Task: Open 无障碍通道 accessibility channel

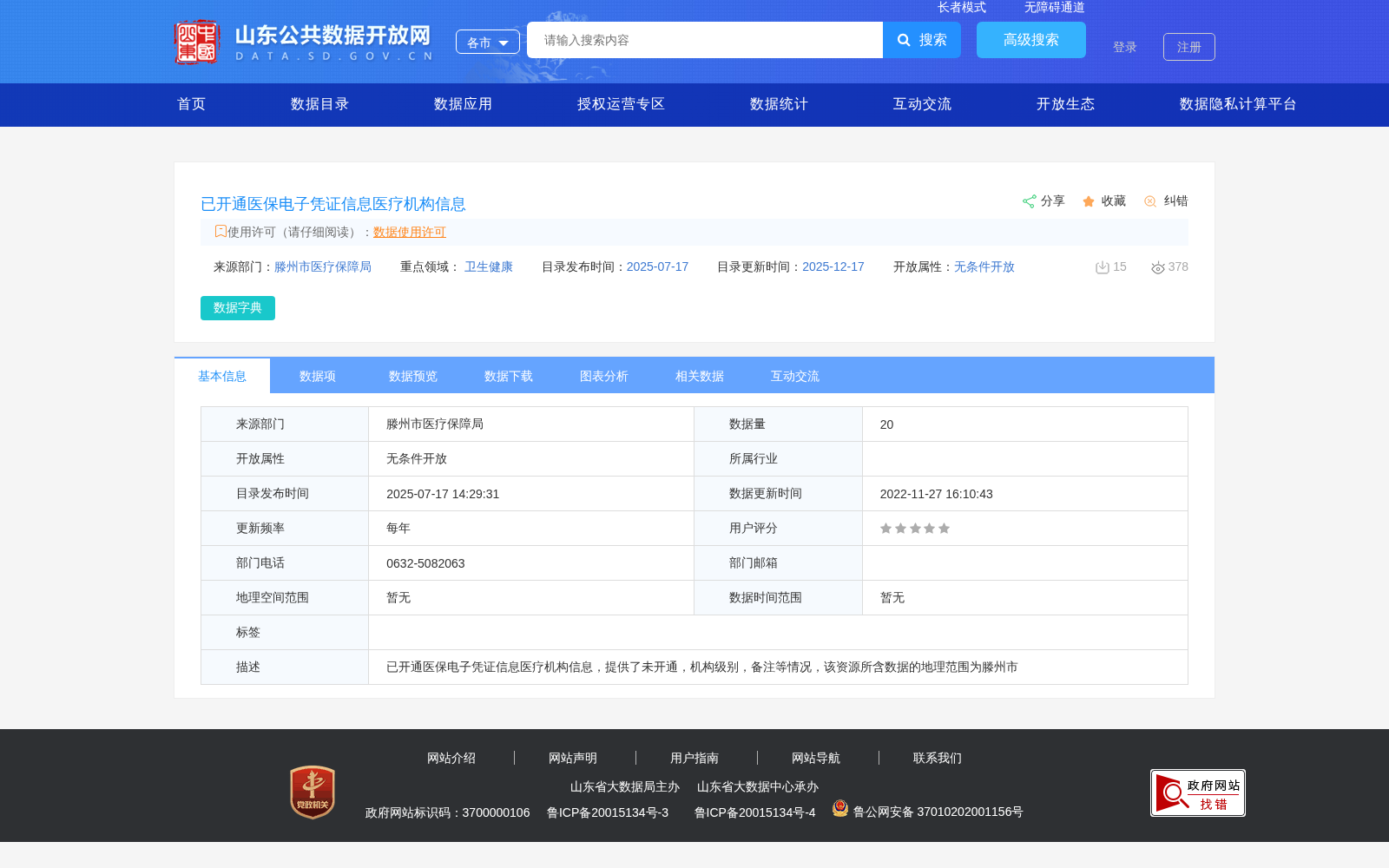Action: click(x=1055, y=7)
